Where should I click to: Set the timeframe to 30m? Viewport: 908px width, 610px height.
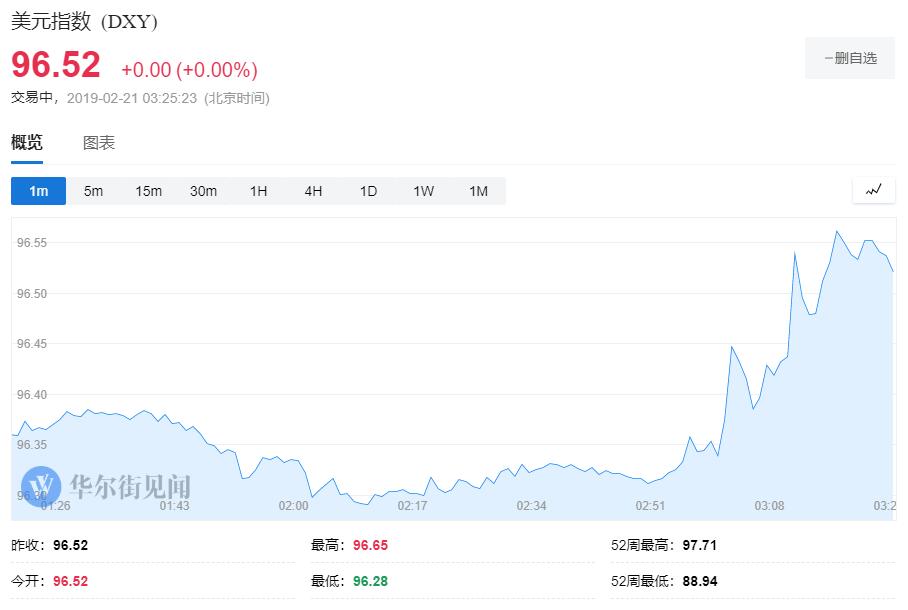point(203,191)
